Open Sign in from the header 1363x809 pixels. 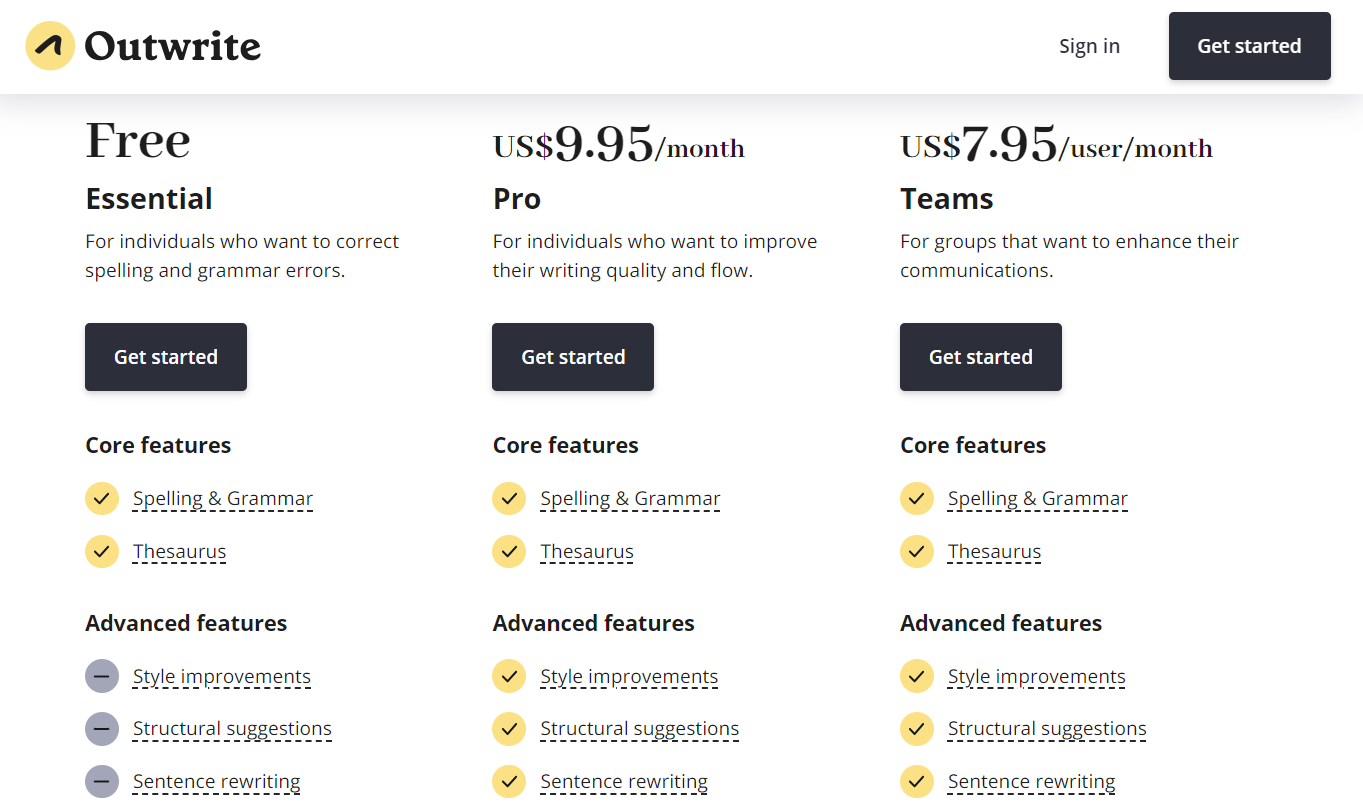coord(1089,46)
